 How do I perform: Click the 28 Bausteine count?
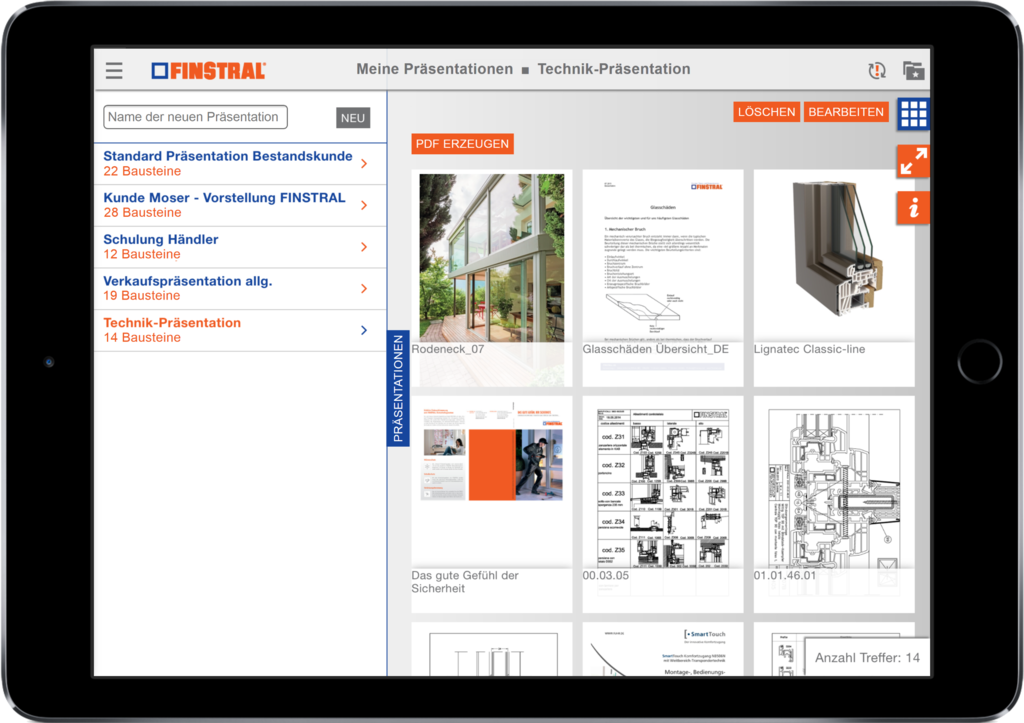pyautogui.click(x=142, y=213)
